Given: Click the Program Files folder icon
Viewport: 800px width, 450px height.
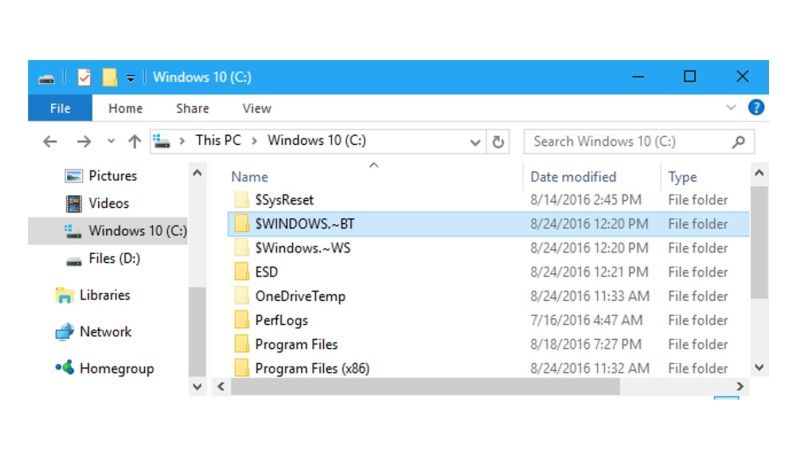Looking at the screenshot, I should (x=241, y=344).
